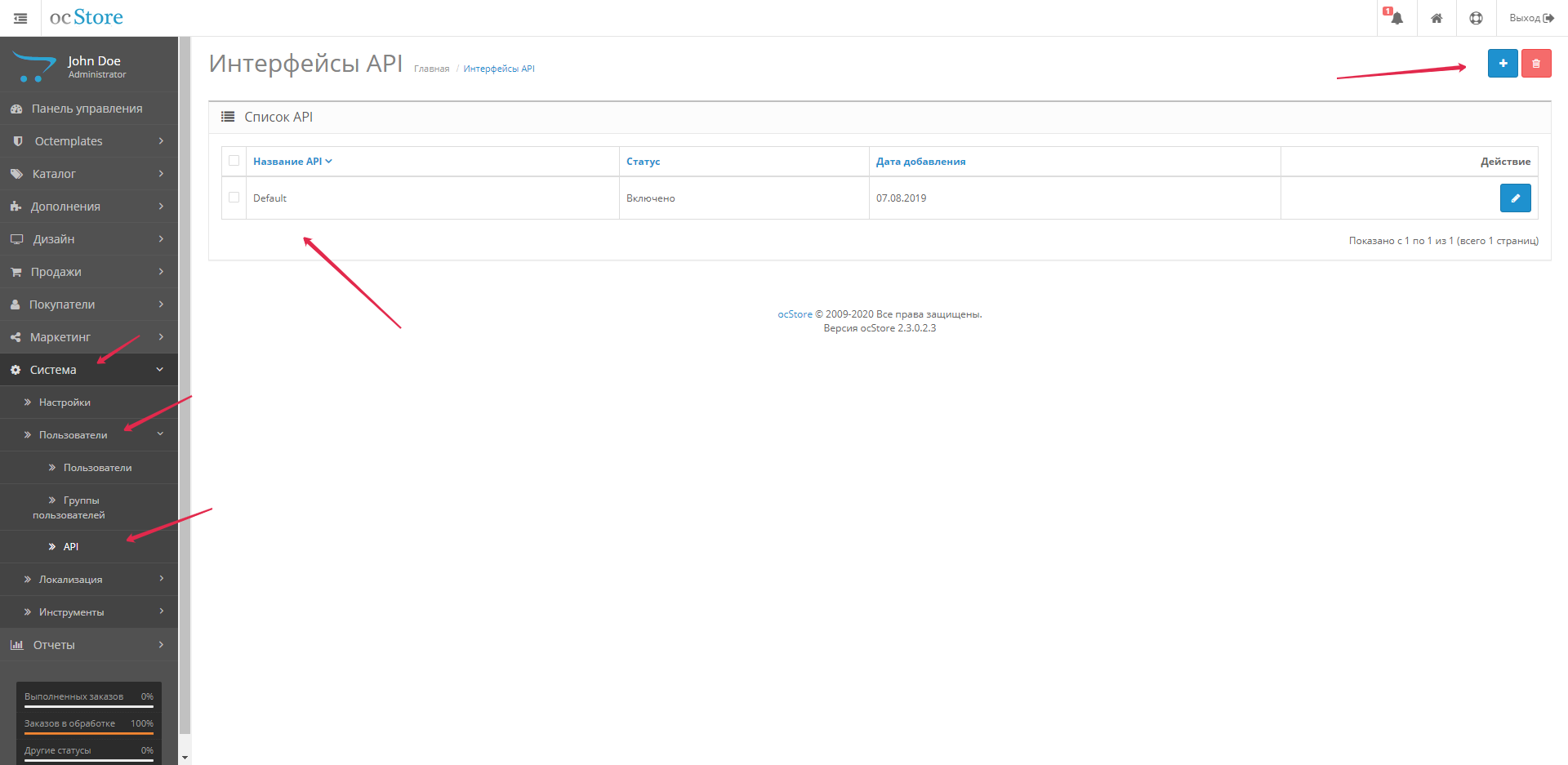
Task: Click the sidebar scrollbar down arrow
Action: (x=185, y=758)
